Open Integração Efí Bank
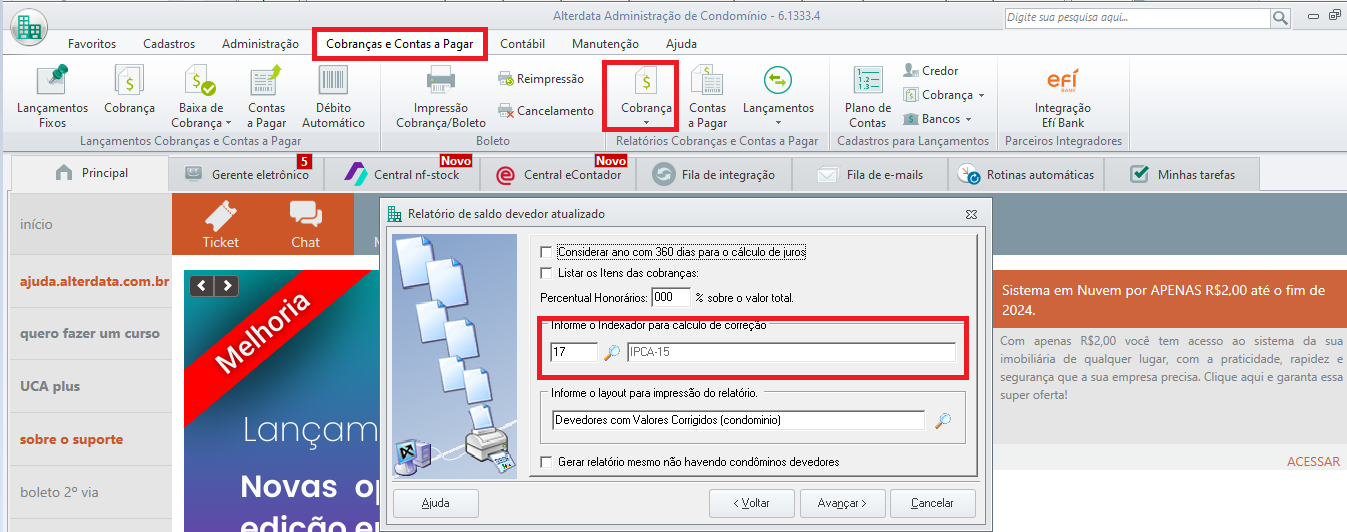 pyautogui.click(x=1063, y=96)
